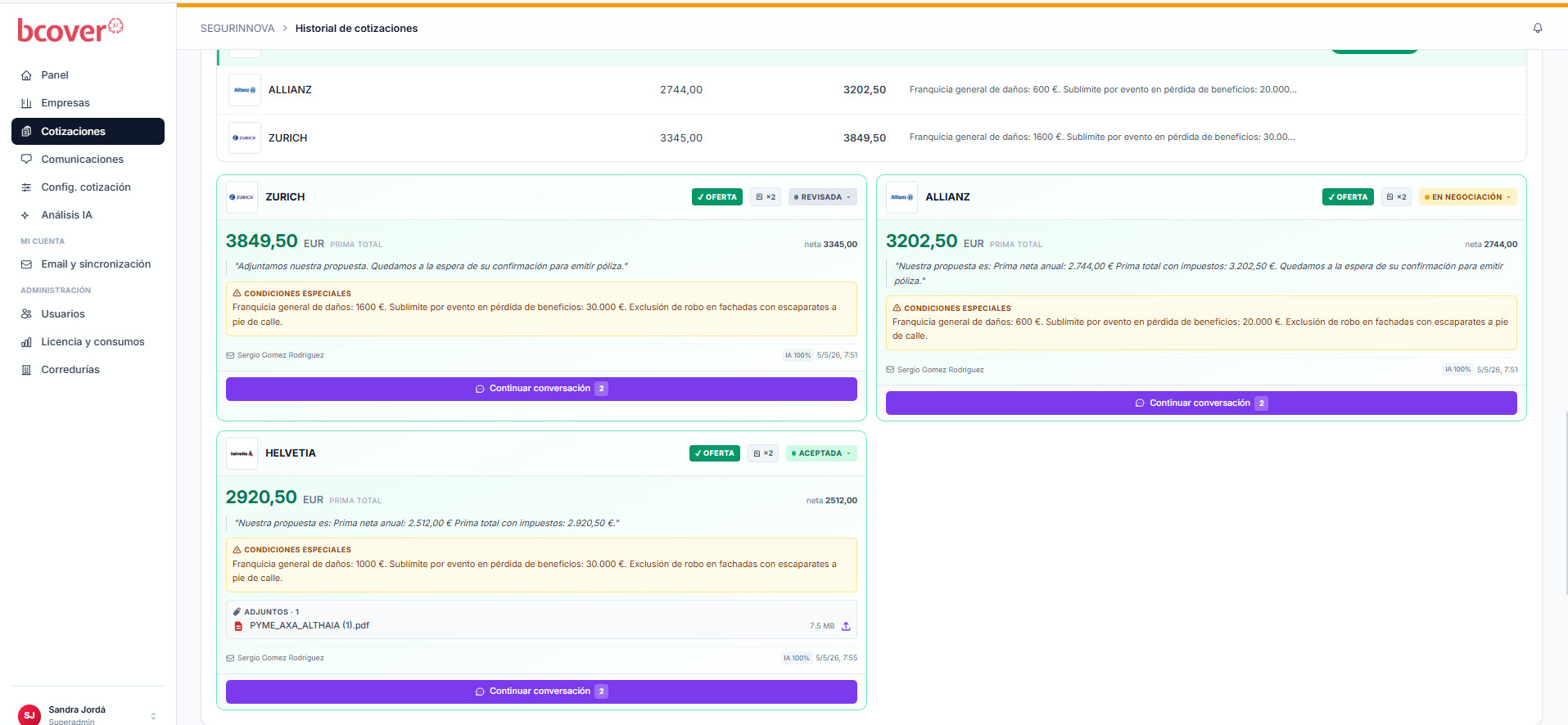Click the Usuarios people icon
The width and height of the screenshot is (1568, 725).
tap(26, 314)
